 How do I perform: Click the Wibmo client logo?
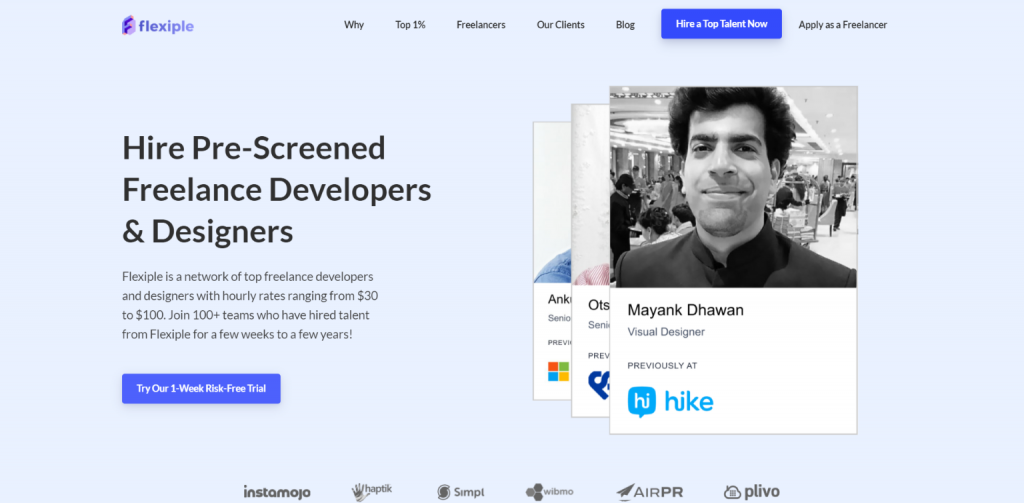pyautogui.click(x=549, y=492)
